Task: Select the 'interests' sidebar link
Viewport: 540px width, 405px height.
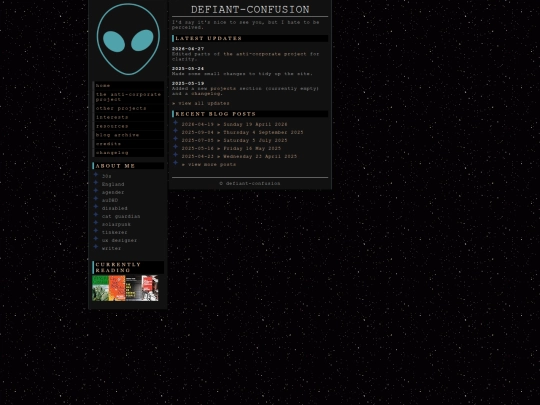Action: pos(128,117)
